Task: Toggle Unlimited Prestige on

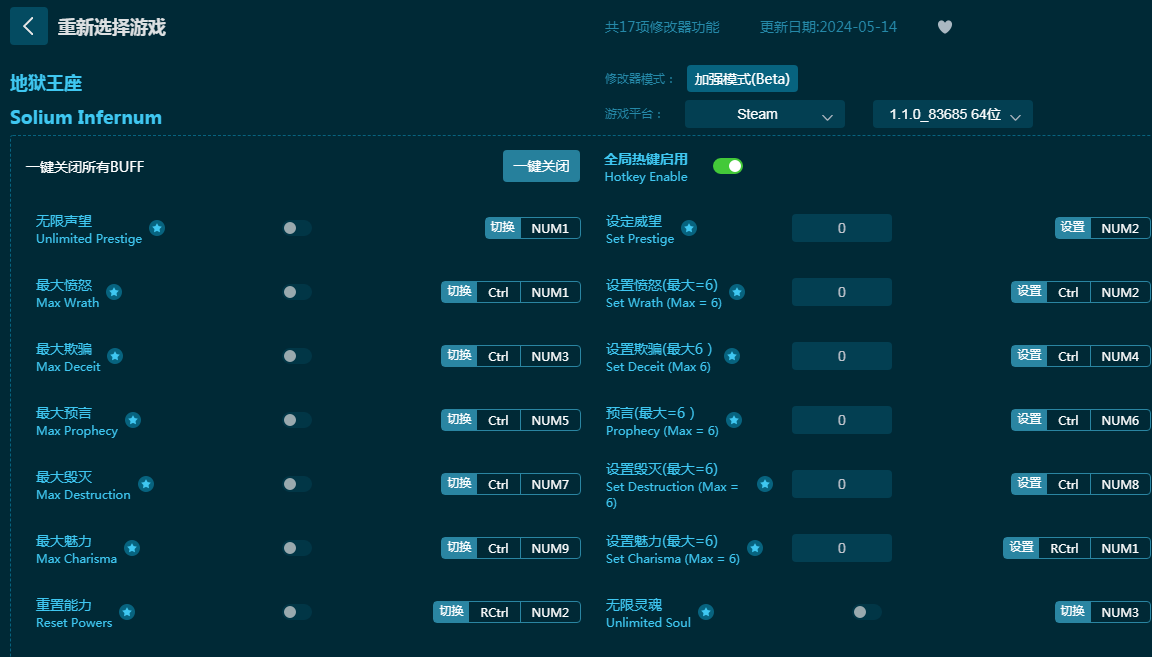Action: coord(297,228)
